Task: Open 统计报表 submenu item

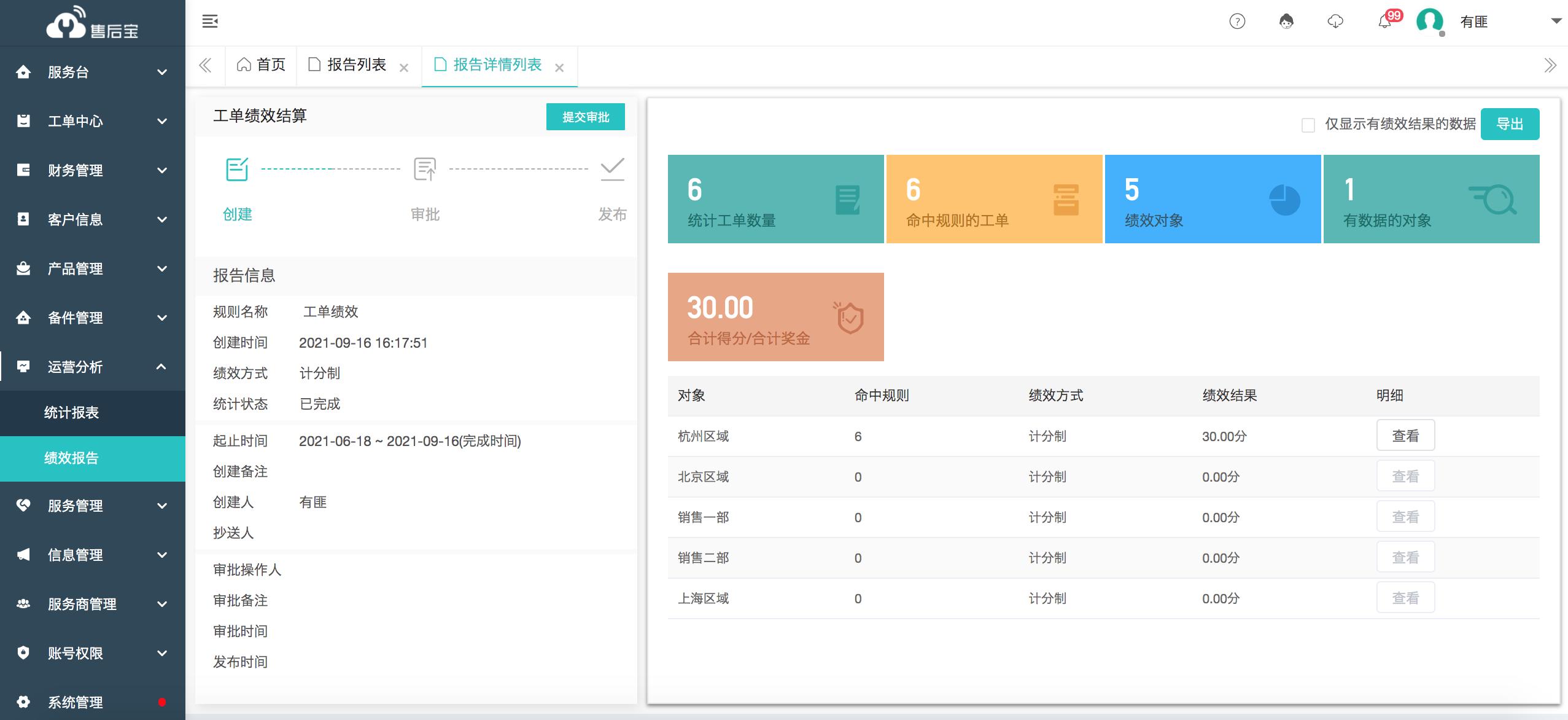Action: click(71, 412)
